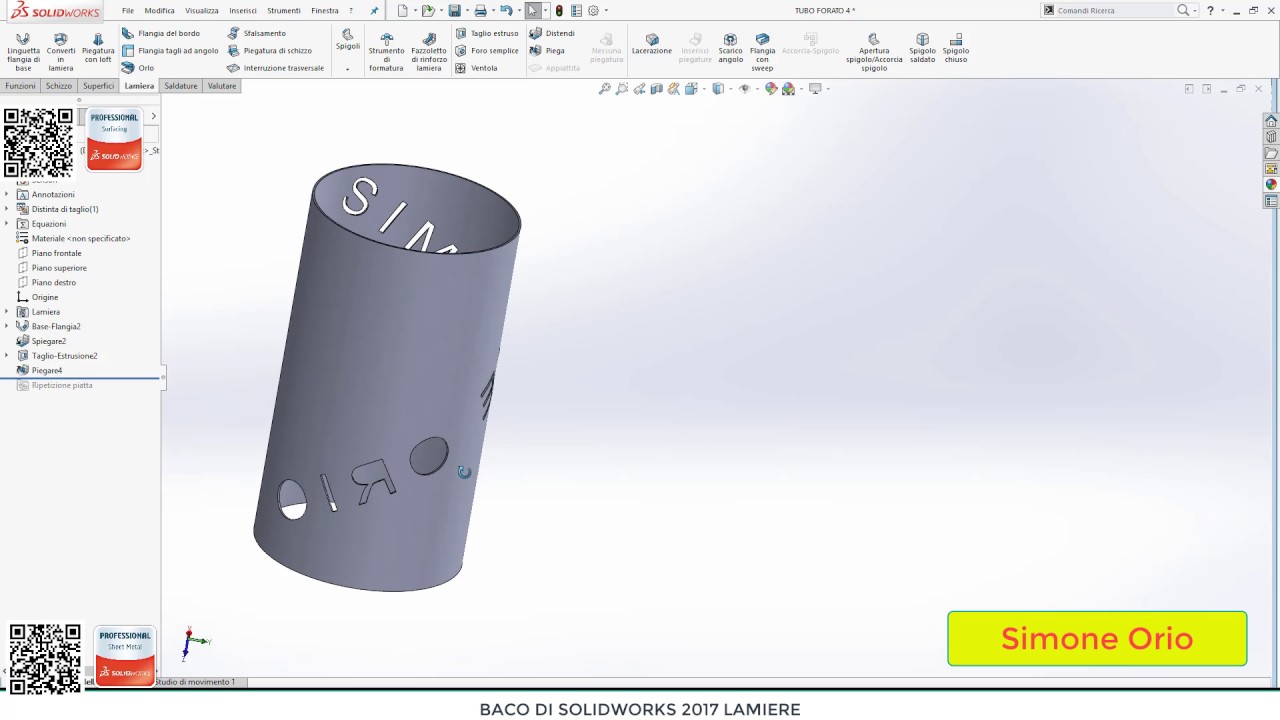Click Edit Appearance color sphere icon
Image resolution: width=1280 pixels, height=720 pixels.
point(770,89)
